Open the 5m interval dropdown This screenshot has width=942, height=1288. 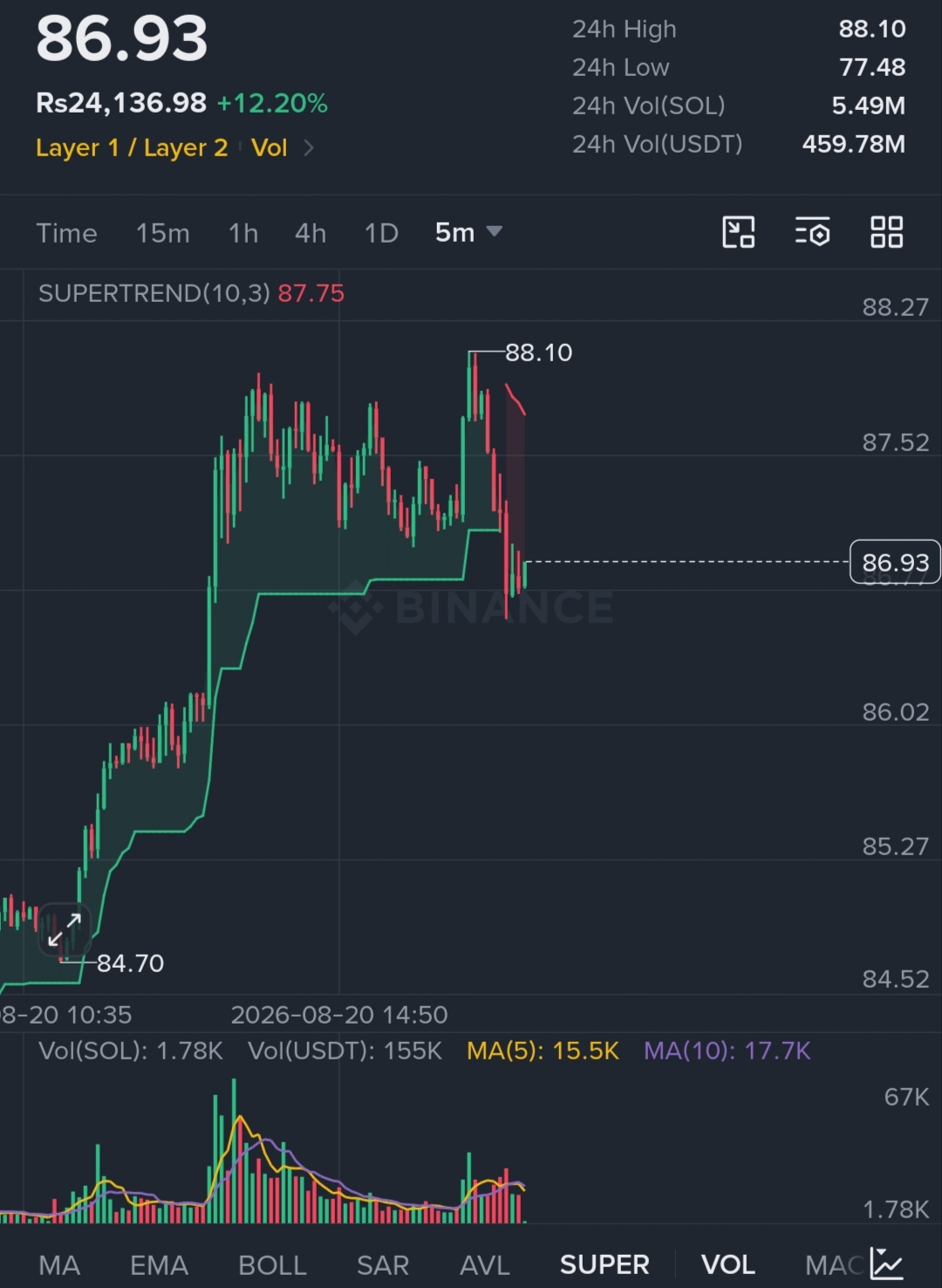click(468, 232)
